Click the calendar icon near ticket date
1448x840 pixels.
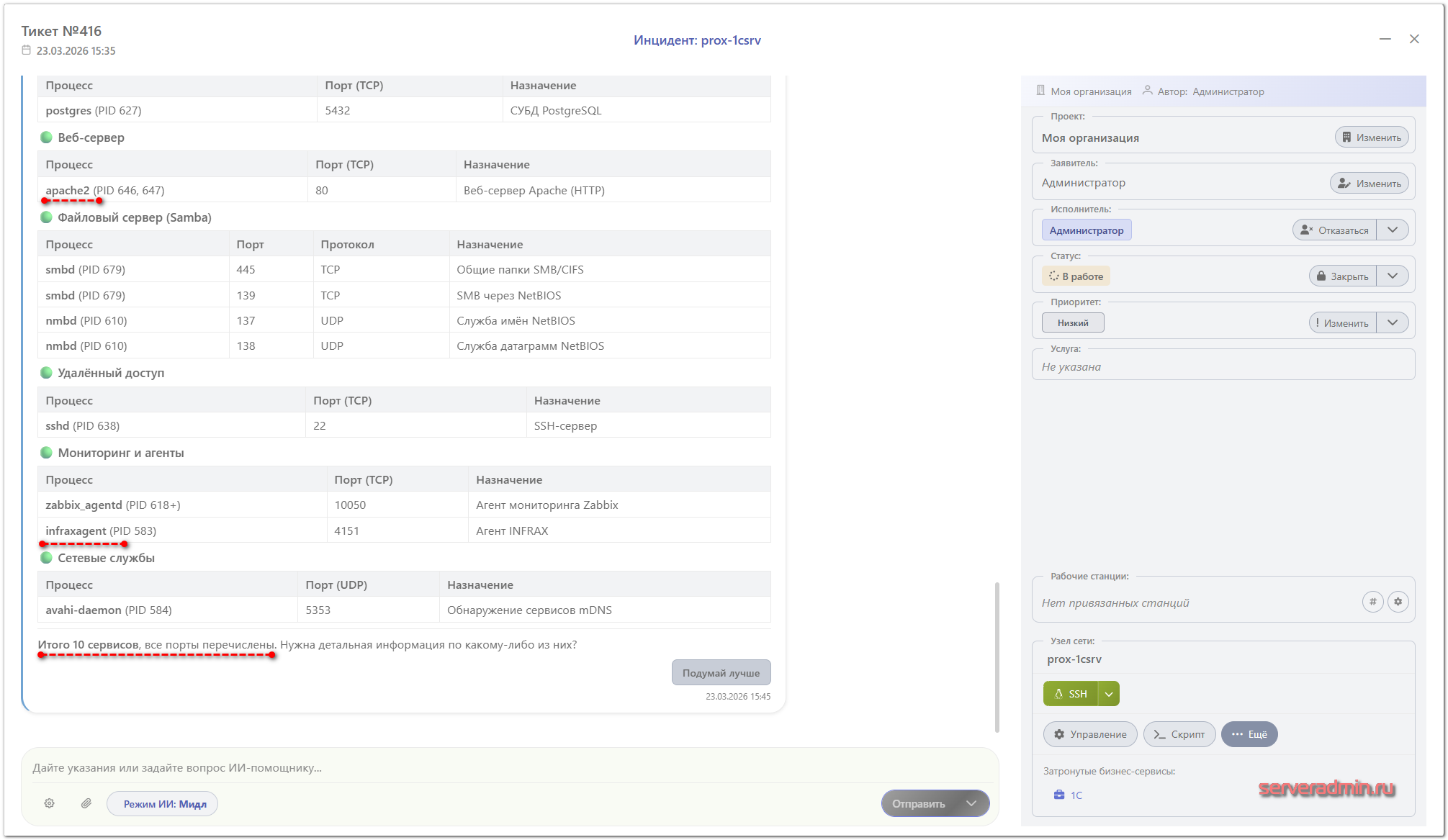click(x=27, y=50)
